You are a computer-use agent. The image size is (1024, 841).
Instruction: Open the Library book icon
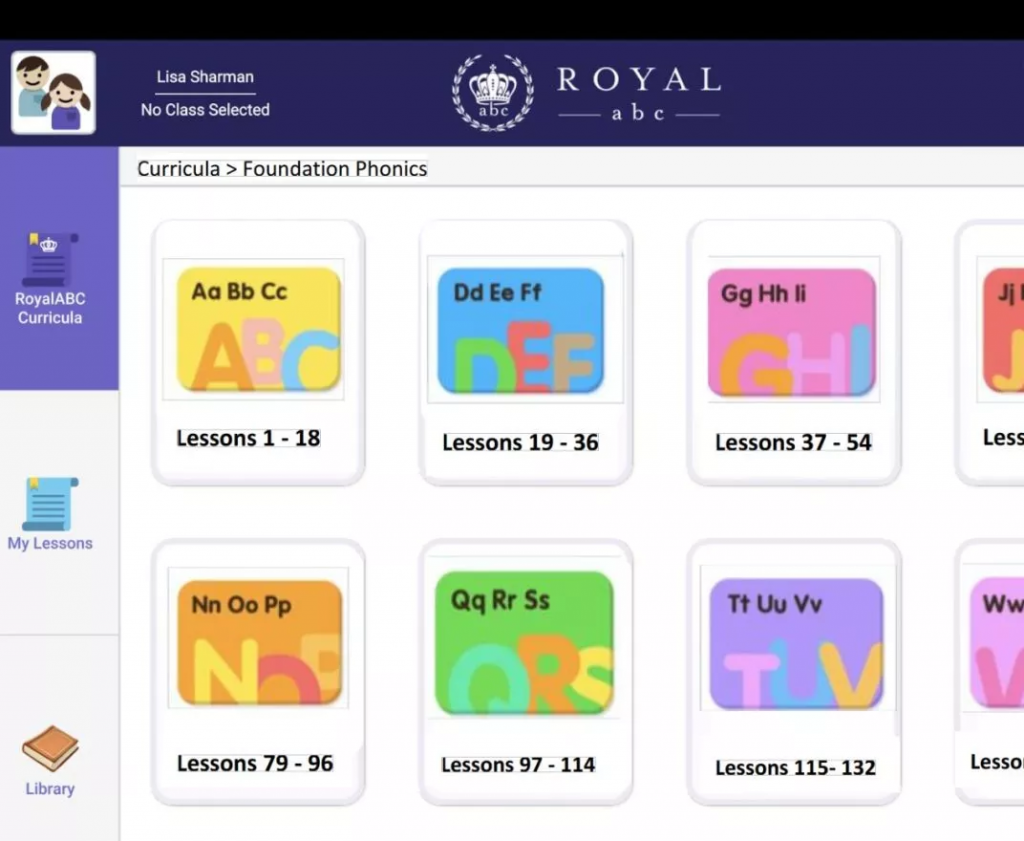[x=50, y=748]
